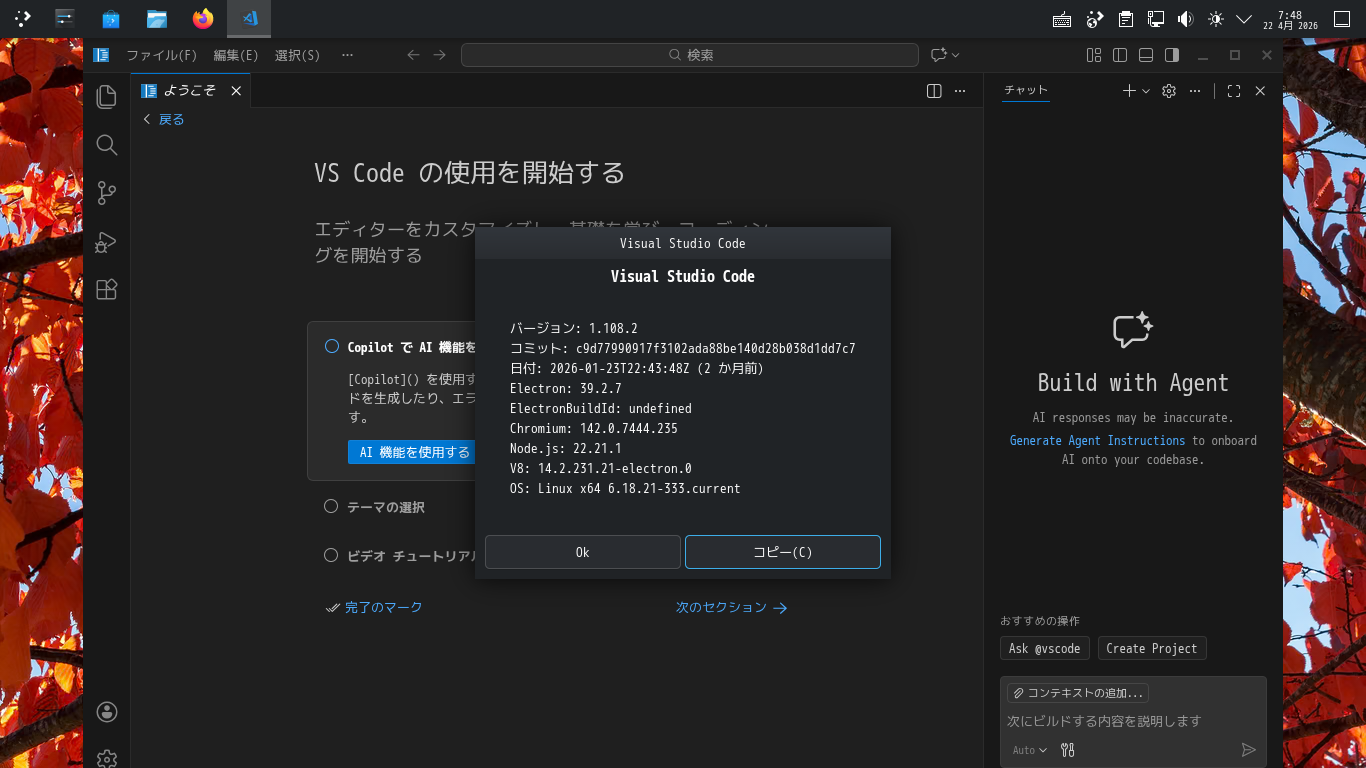Click the keyboard tray icon
Viewport: 1366px width, 768px height.
[1062, 19]
